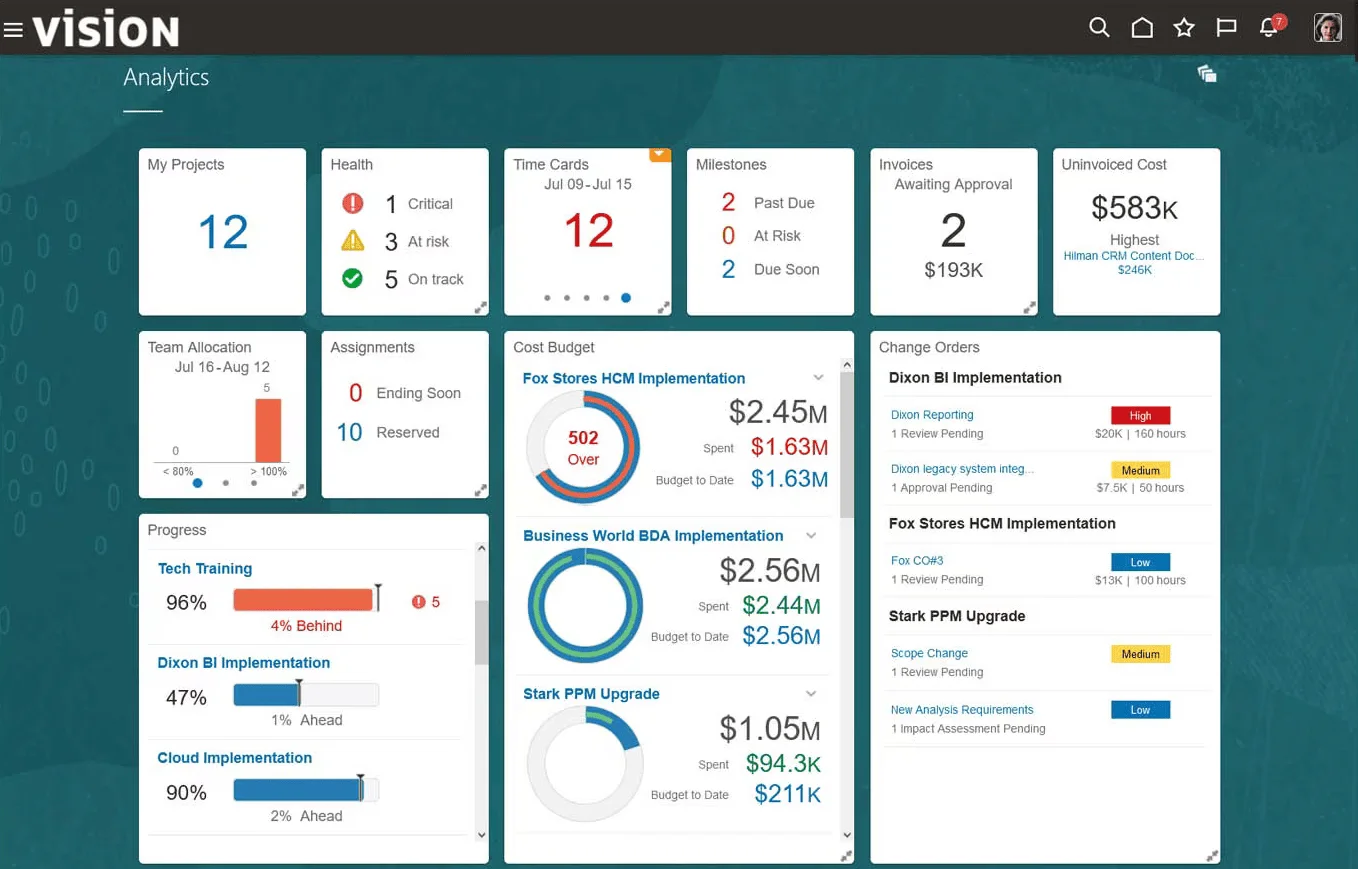Select the fifth active dot in Time Cards
The width and height of the screenshot is (1358, 869).
click(x=626, y=297)
